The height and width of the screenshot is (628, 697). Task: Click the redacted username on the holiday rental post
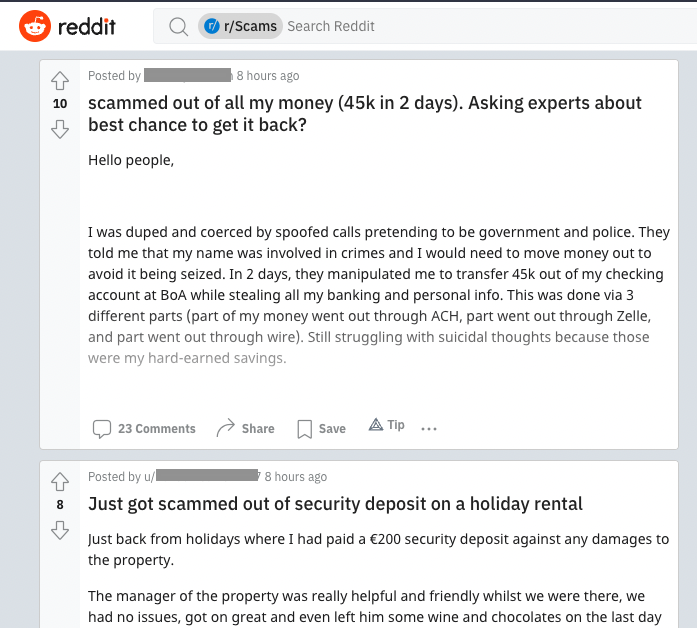point(207,476)
